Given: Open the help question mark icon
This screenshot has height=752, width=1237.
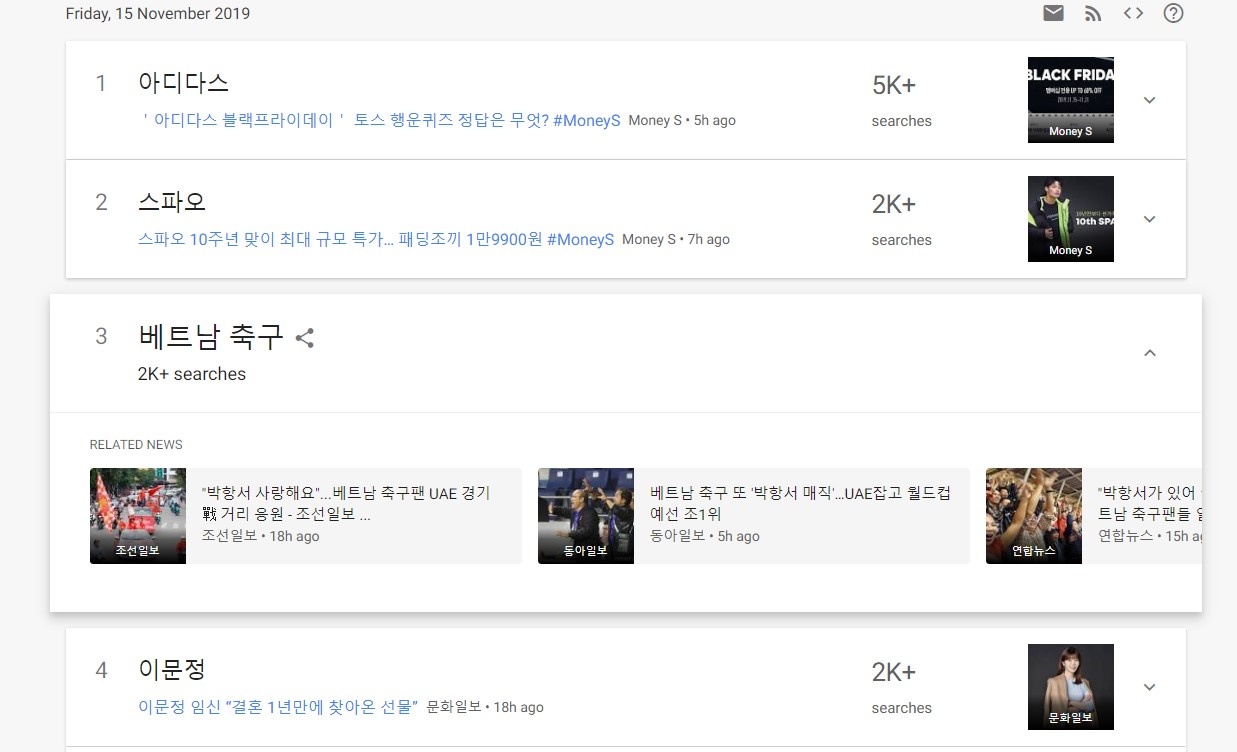Looking at the screenshot, I should click(1174, 13).
